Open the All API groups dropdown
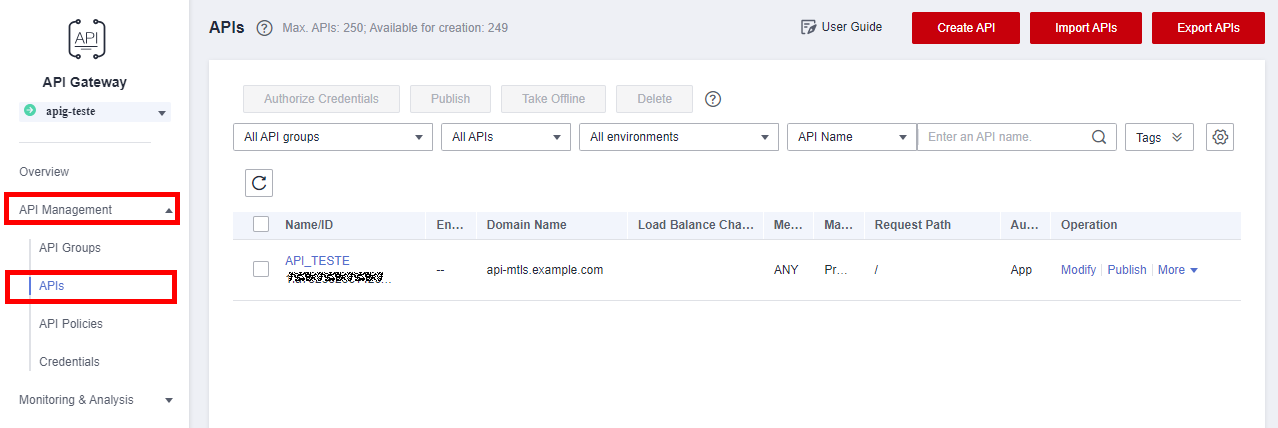The width and height of the screenshot is (1278, 428). pos(332,137)
